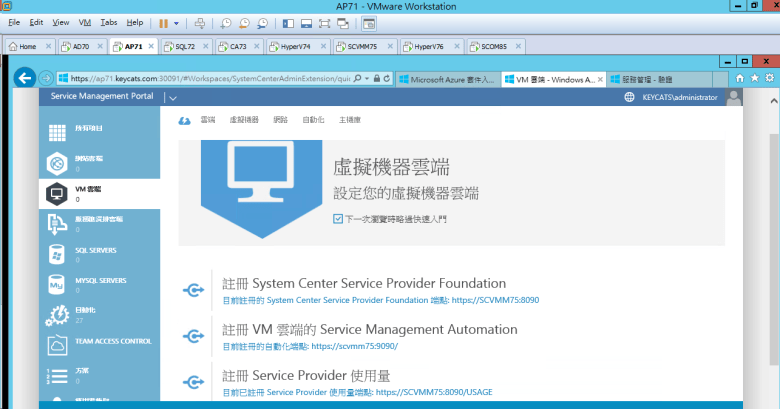Select the VM 雲端 monitor icon in sidebar
The height and width of the screenshot is (409, 780).
(58, 193)
